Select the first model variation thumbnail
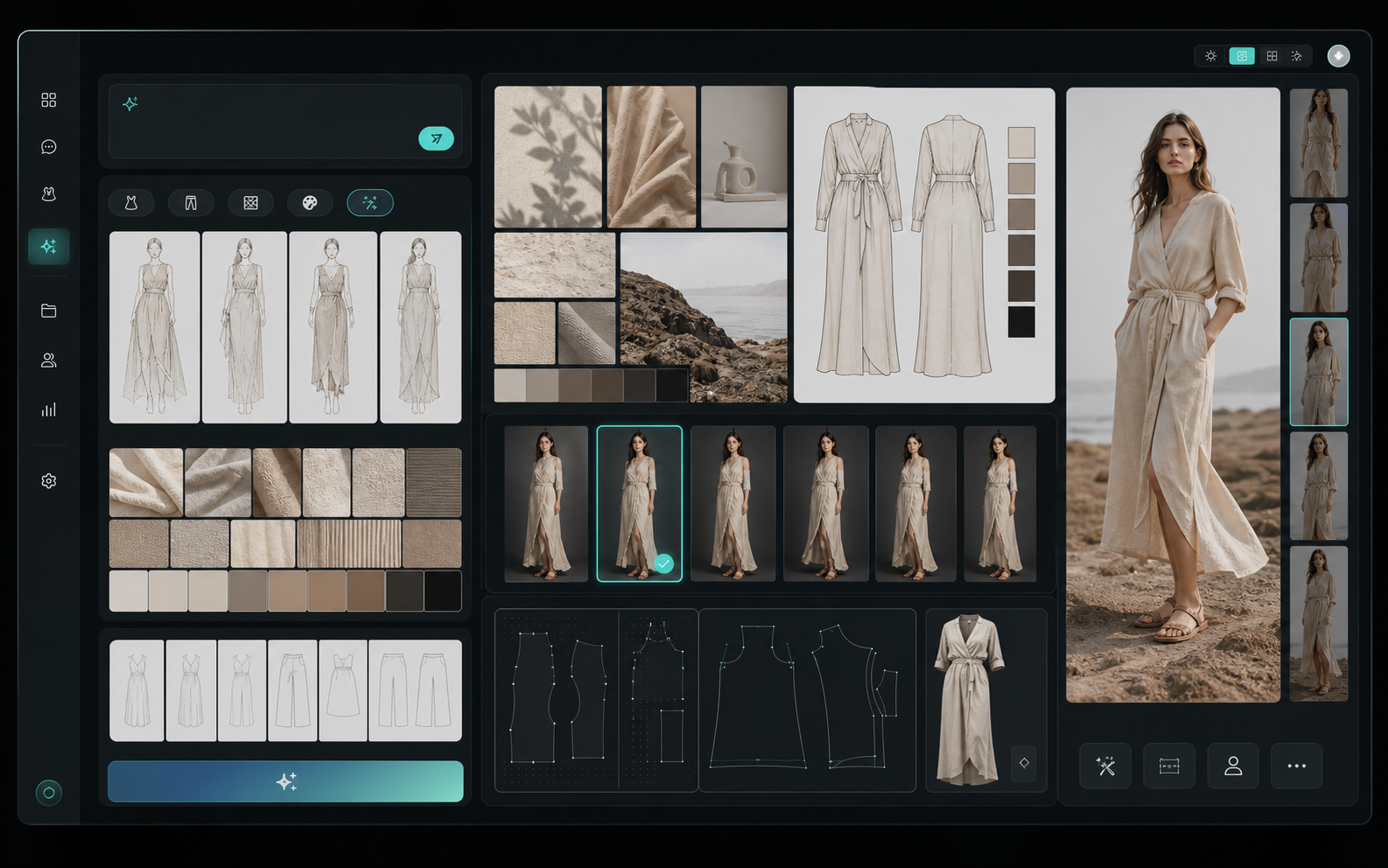This screenshot has width=1388, height=868. (546, 504)
